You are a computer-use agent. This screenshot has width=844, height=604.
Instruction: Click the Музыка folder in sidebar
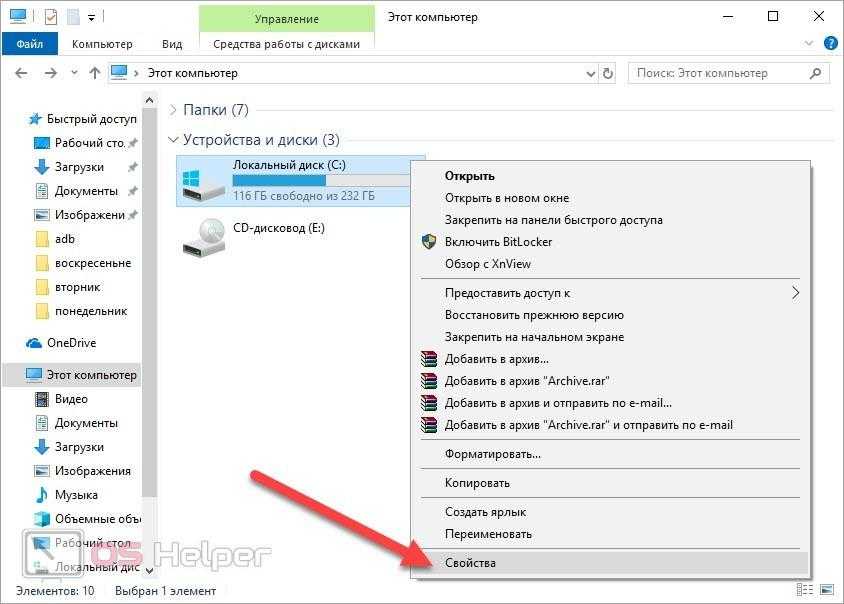(x=76, y=495)
